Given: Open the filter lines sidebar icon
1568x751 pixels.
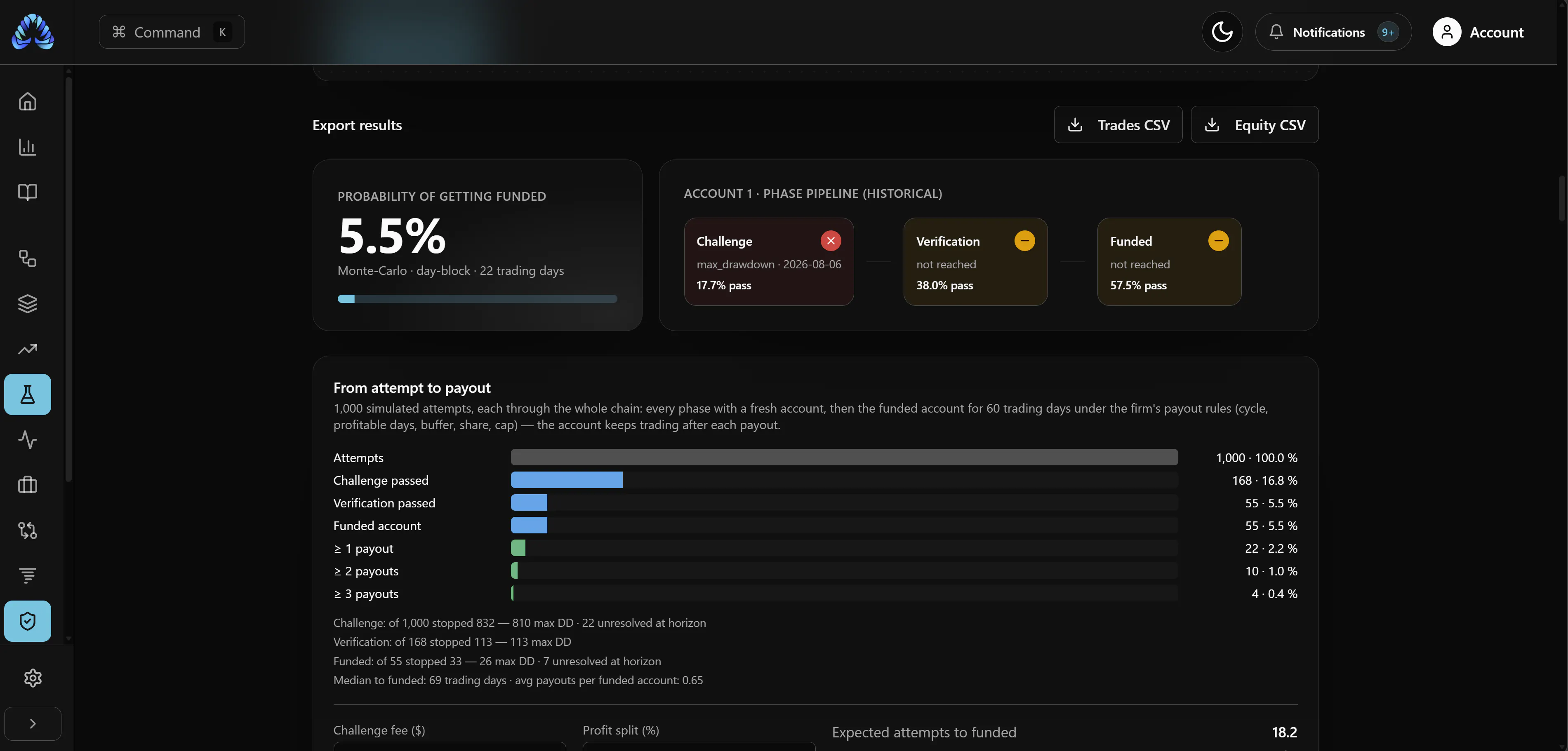Looking at the screenshot, I should coord(27,576).
